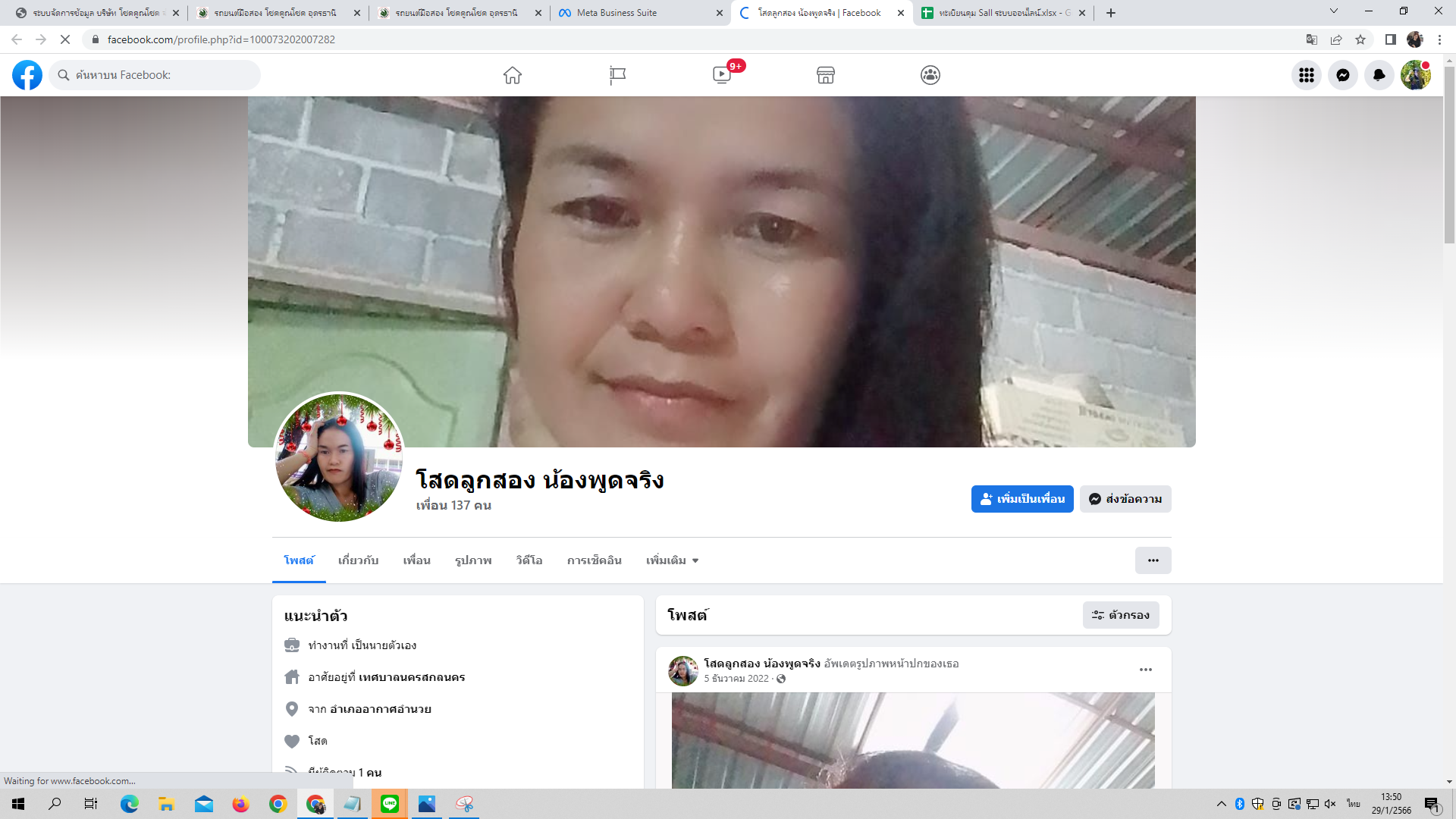Image resolution: width=1456 pixels, height=819 pixels.
Task: Open the post three-dots menu
Action: tap(1145, 670)
